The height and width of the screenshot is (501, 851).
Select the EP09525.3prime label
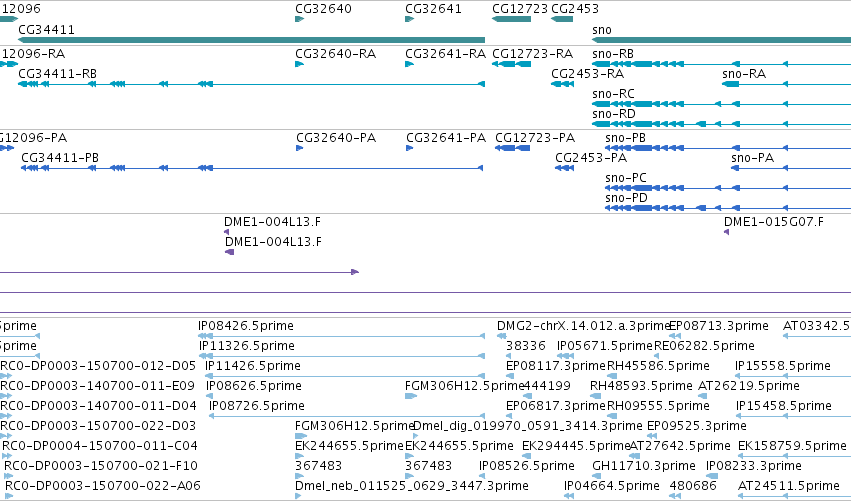tap(697, 426)
